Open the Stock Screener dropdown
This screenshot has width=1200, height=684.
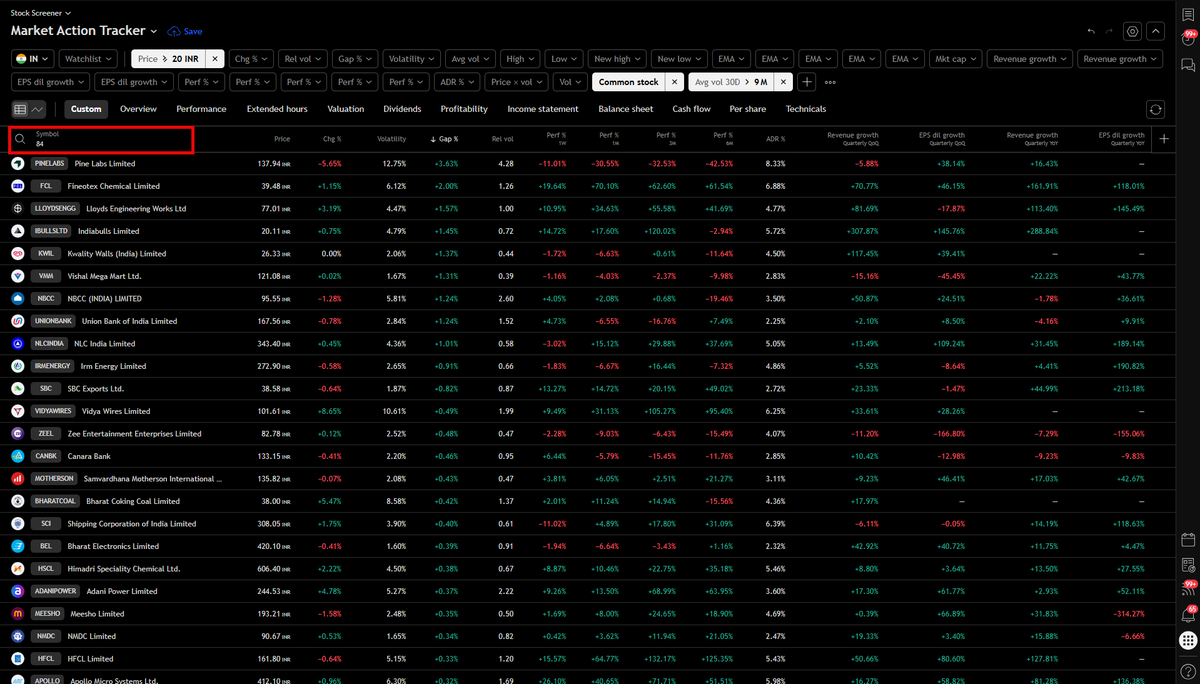(40, 13)
